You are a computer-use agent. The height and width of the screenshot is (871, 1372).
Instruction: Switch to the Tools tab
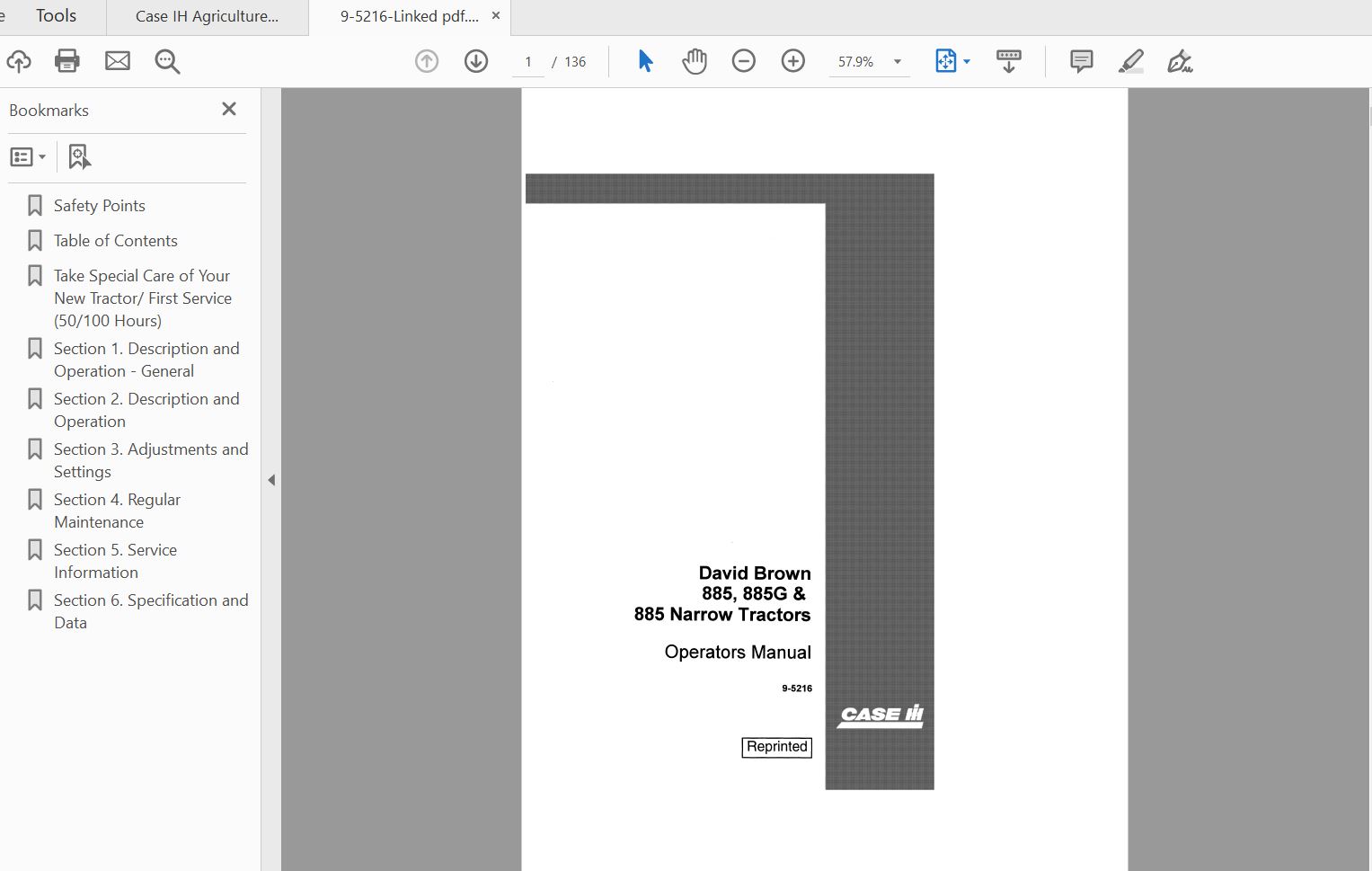(56, 16)
